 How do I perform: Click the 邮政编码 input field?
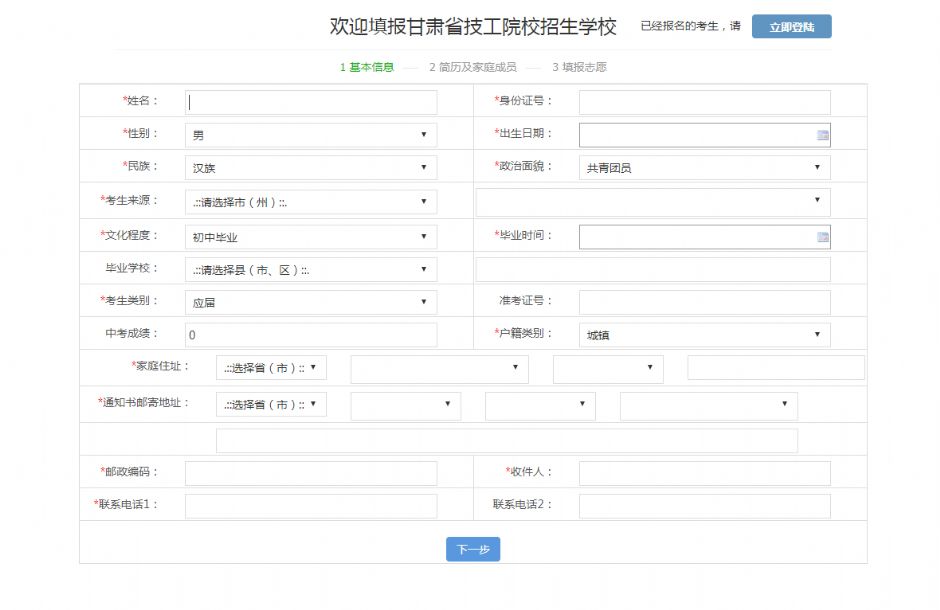[311, 473]
